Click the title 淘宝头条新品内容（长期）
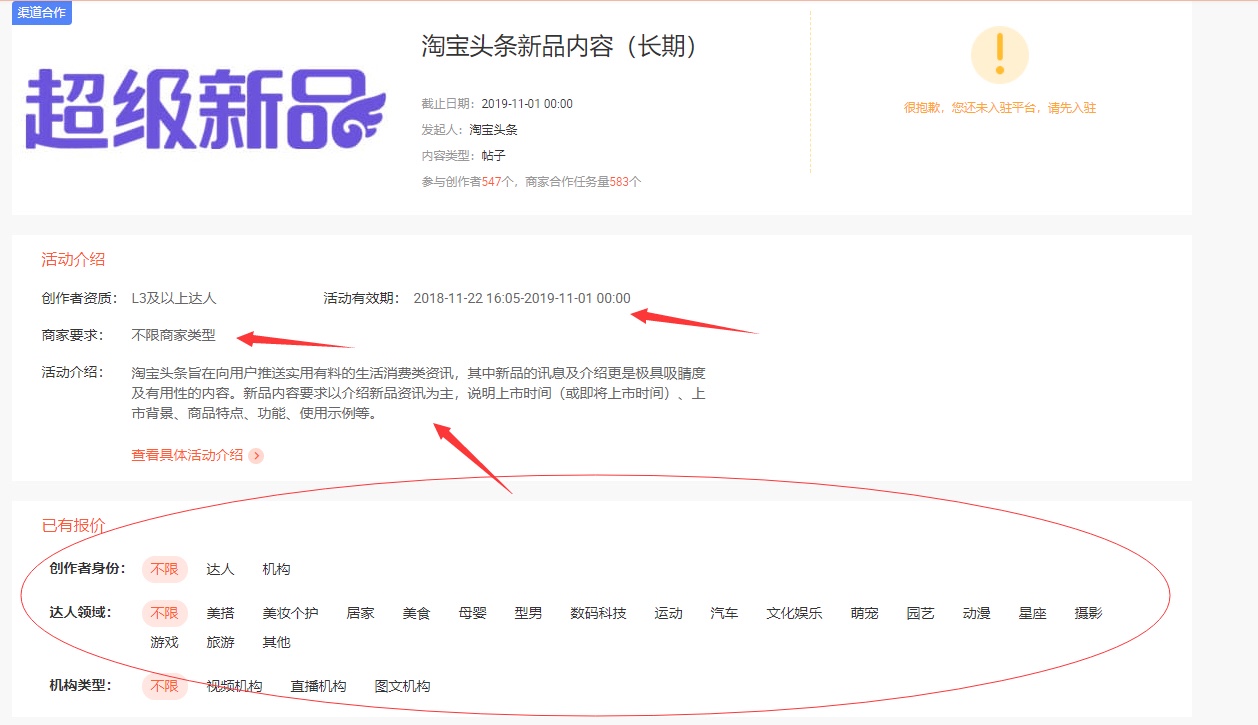The width and height of the screenshot is (1258, 725). click(559, 46)
